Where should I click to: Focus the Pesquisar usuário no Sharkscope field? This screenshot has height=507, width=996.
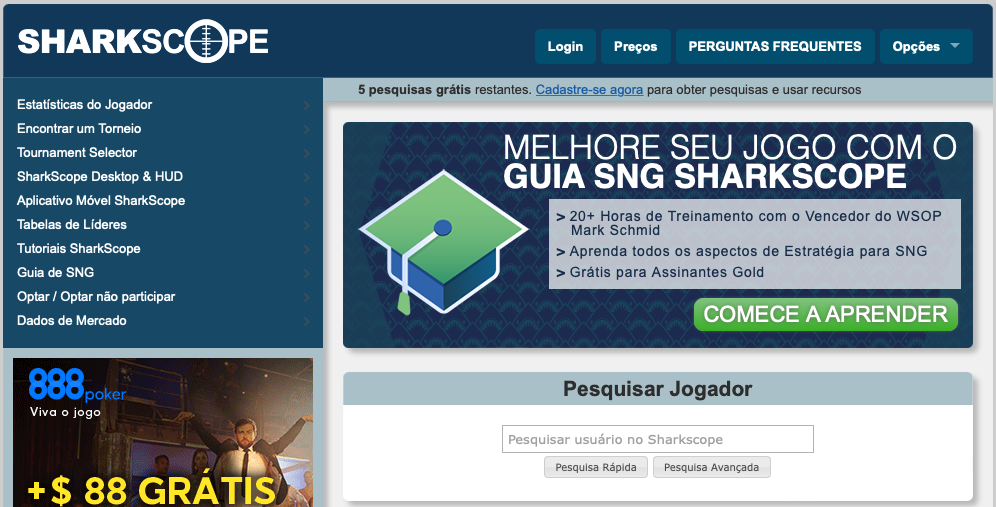(657, 439)
